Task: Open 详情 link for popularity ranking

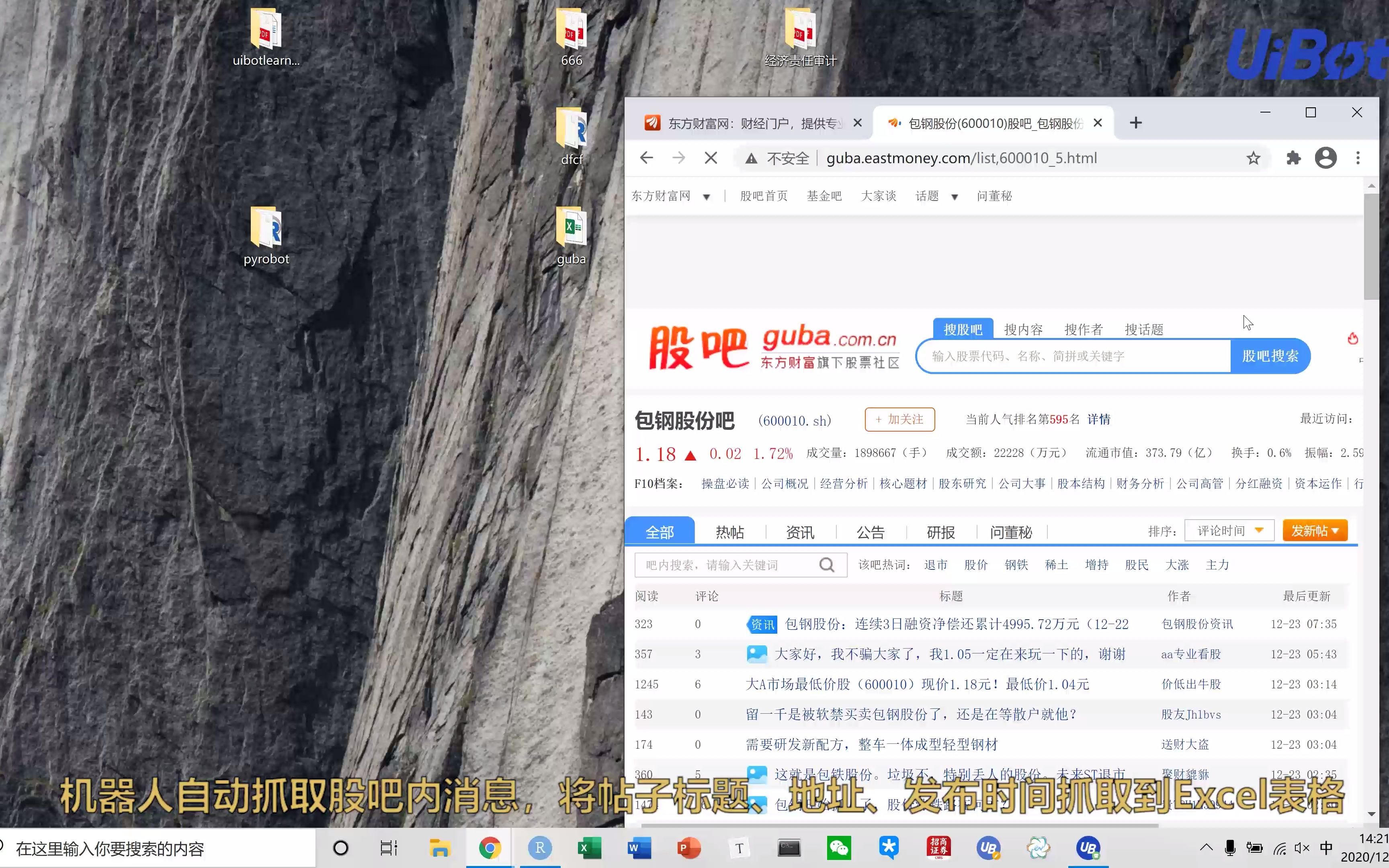Action: (1098, 419)
